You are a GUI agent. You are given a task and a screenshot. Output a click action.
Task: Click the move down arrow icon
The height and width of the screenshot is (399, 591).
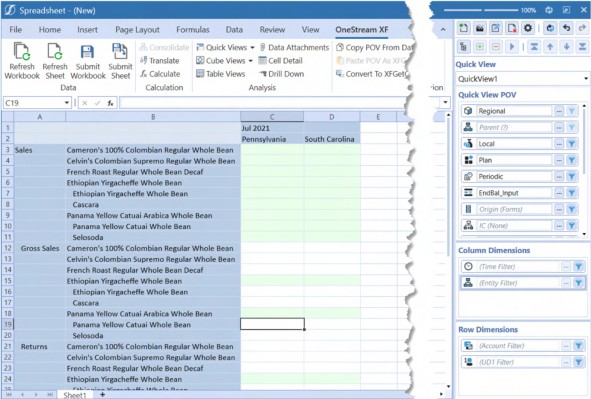(x=566, y=47)
